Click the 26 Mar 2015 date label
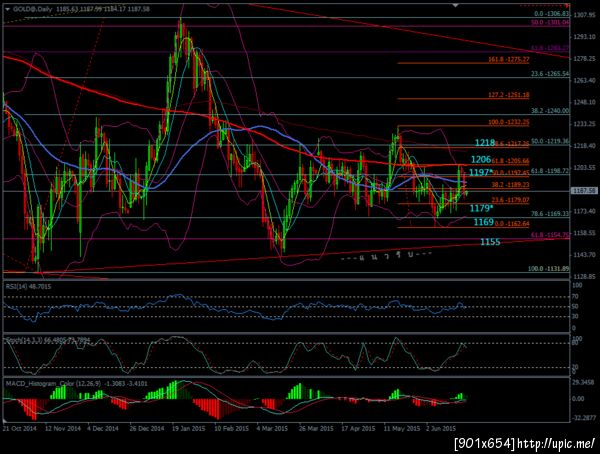Image resolution: width=600 pixels, height=454 pixels. (316, 428)
